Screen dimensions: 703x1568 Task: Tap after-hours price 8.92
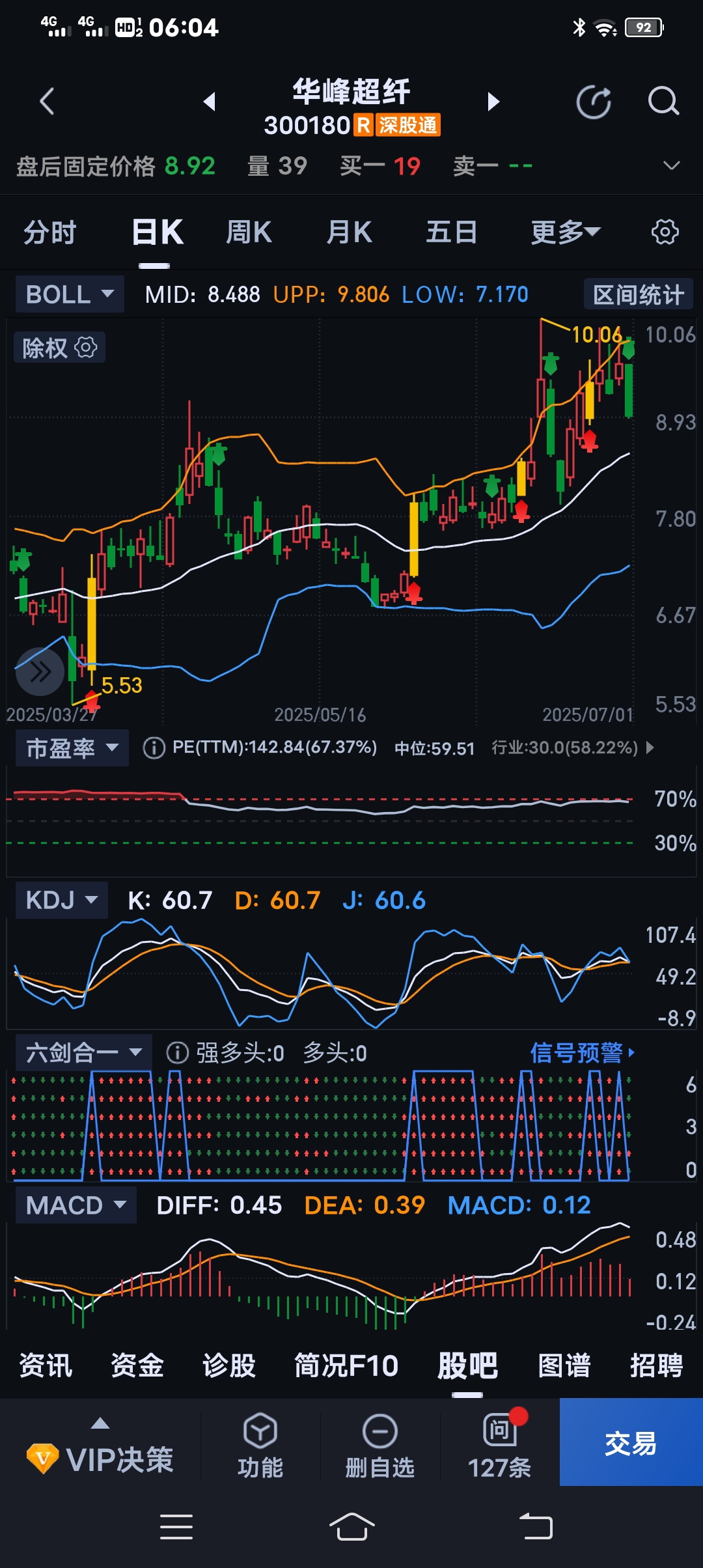[190, 166]
